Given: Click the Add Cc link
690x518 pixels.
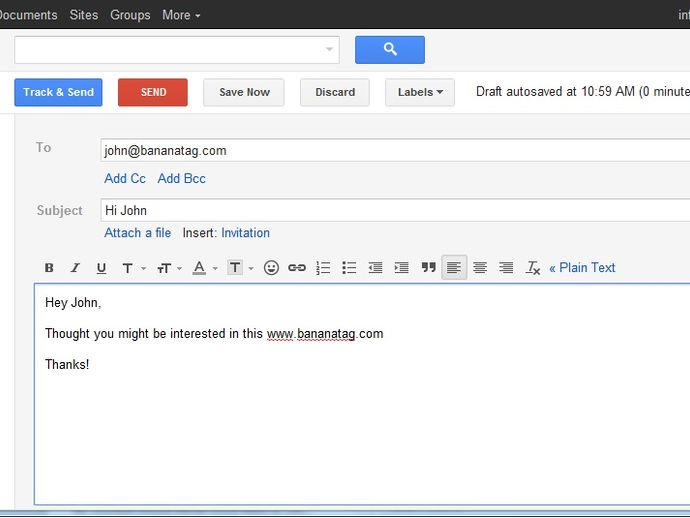Looking at the screenshot, I should tap(125, 178).
